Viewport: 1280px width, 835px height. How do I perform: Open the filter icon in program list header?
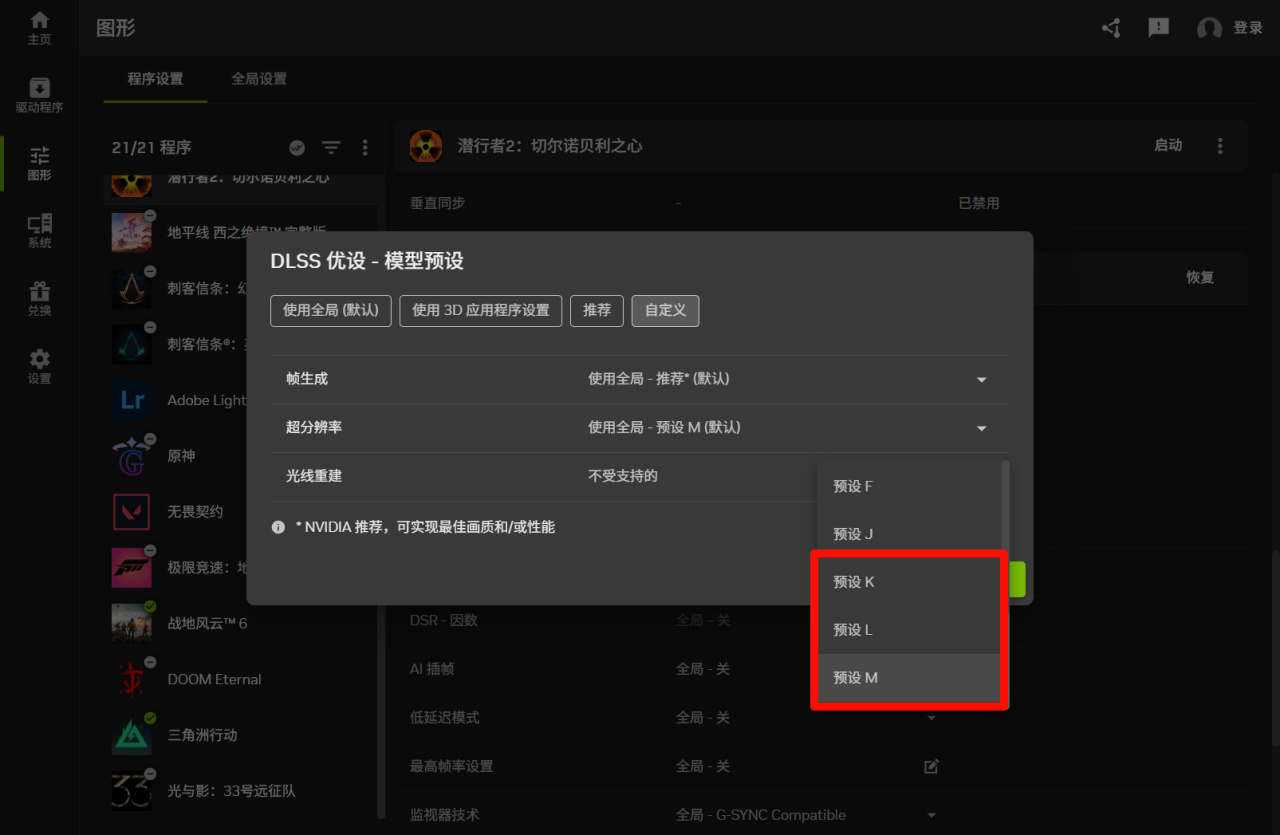[x=331, y=148]
